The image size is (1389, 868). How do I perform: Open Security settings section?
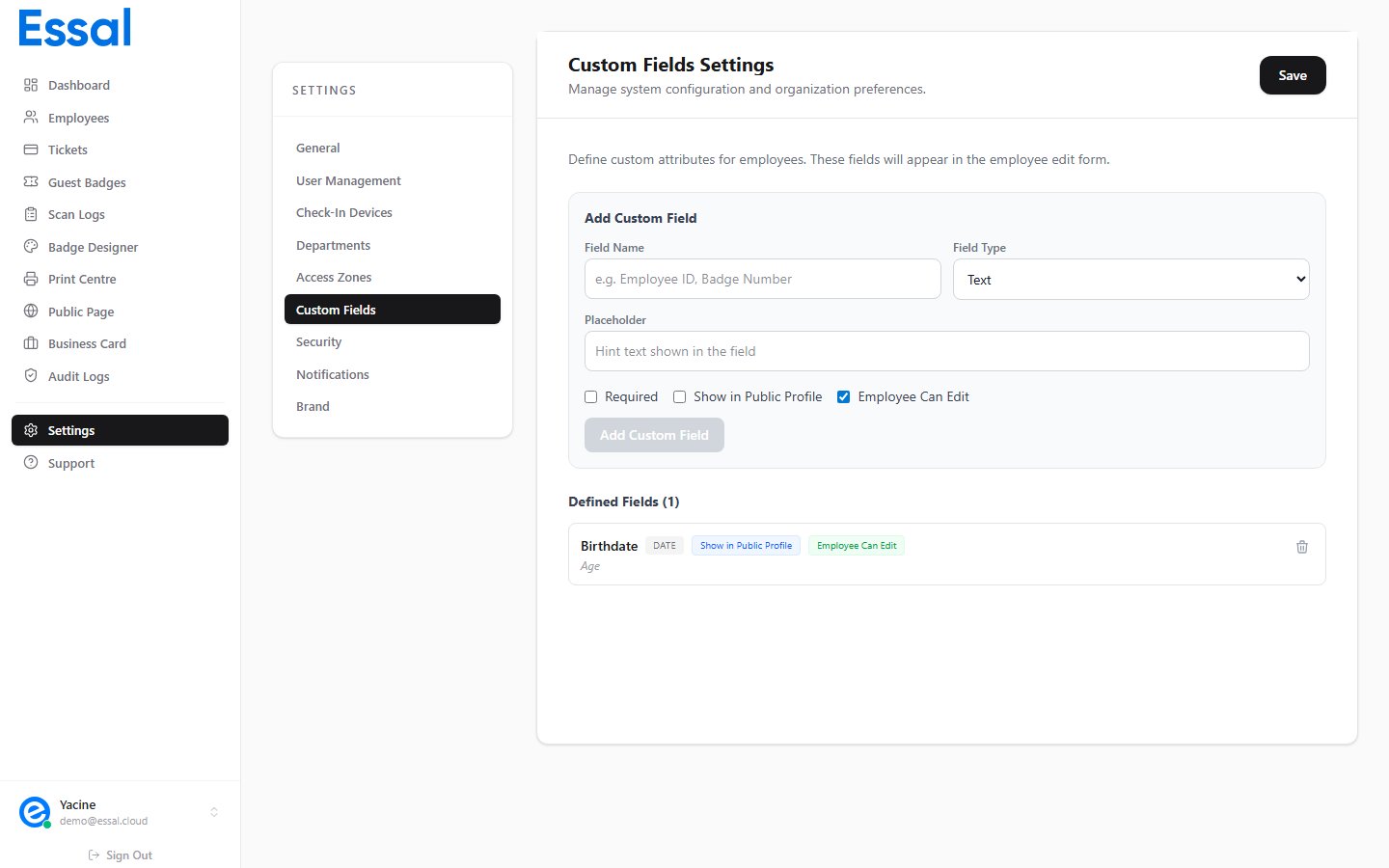click(x=393, y=341)
